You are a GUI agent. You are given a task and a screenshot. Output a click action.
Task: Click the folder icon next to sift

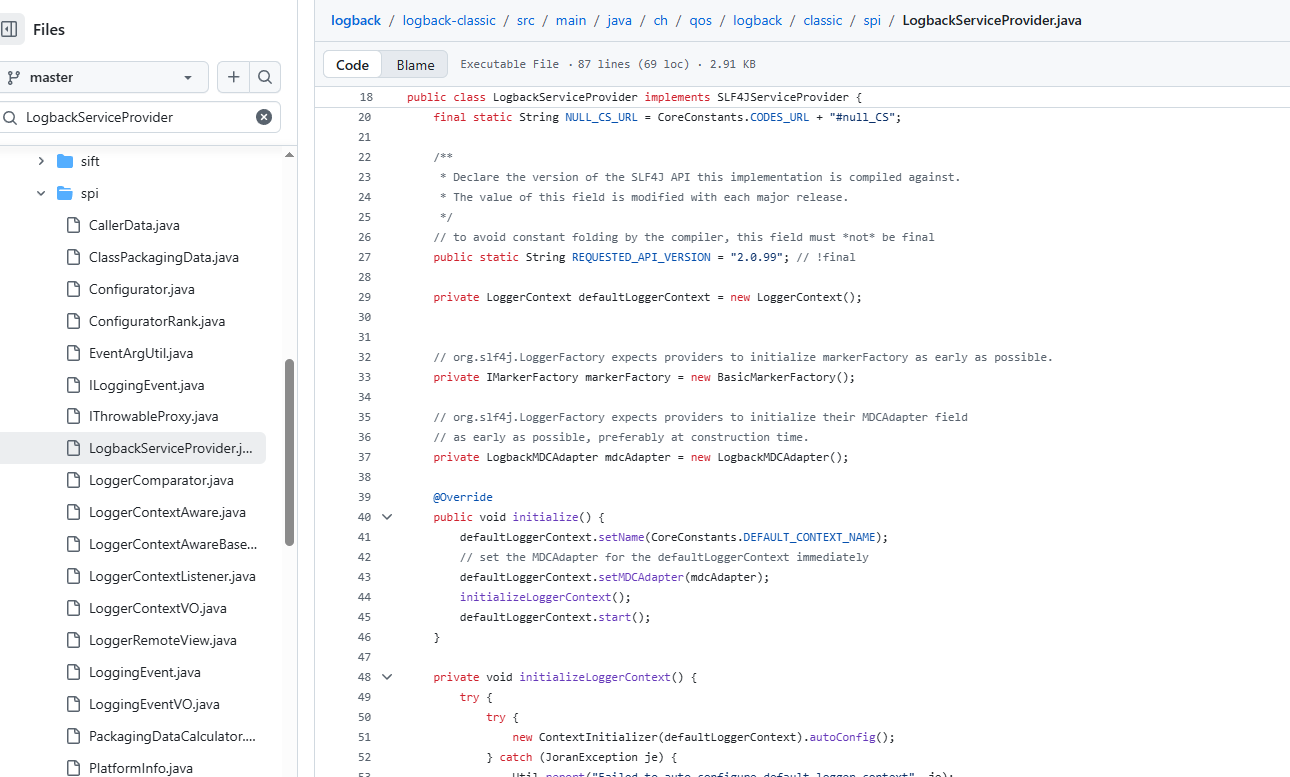coord(65,161)
